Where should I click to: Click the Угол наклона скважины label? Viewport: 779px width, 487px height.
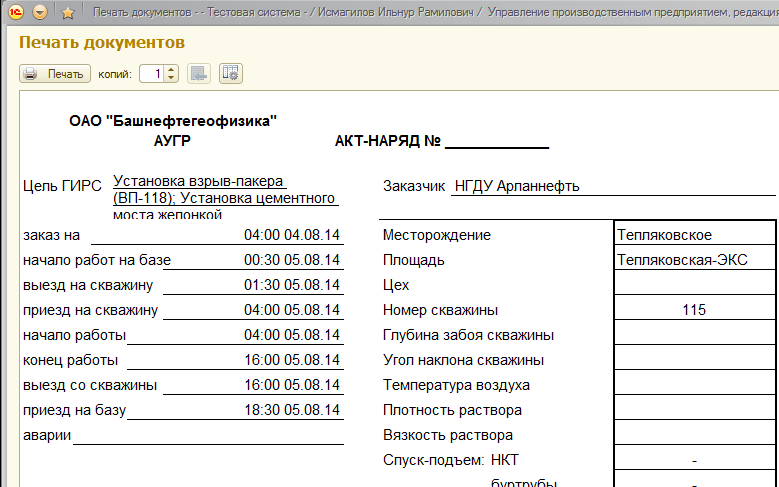coord(463,360)
